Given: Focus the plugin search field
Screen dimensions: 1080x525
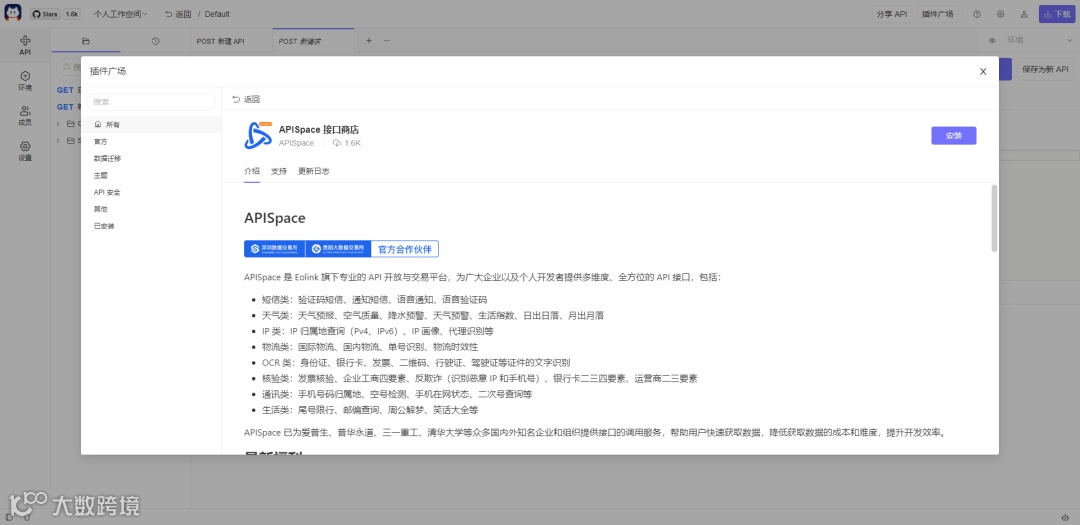Looking at the screenshot, I should (151, 102).
